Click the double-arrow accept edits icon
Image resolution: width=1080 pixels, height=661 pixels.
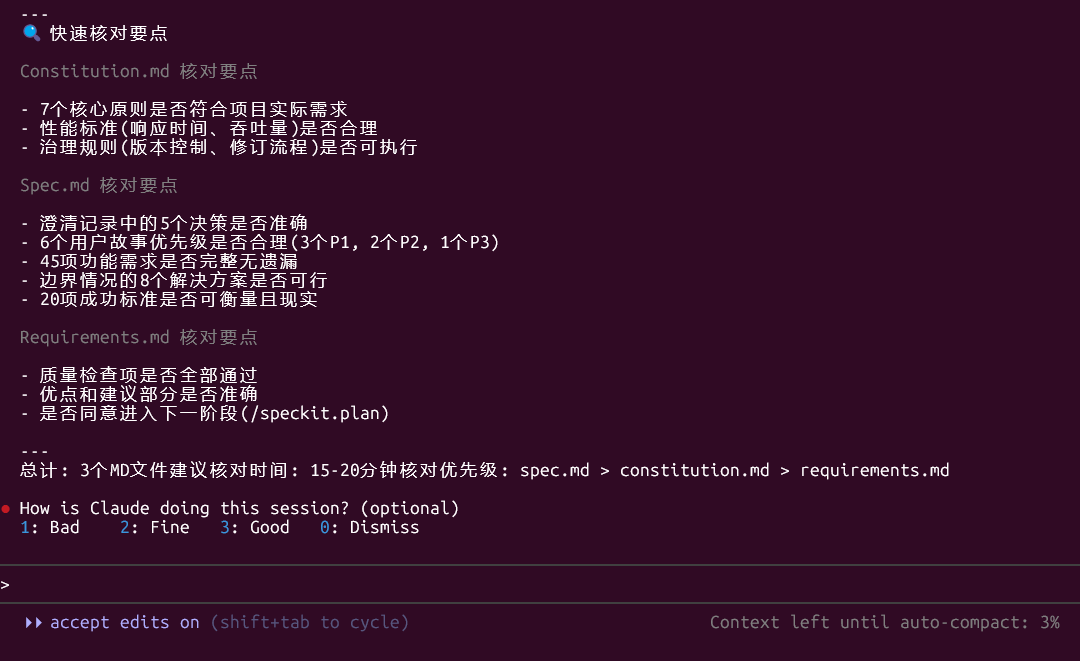pos(33,622)
